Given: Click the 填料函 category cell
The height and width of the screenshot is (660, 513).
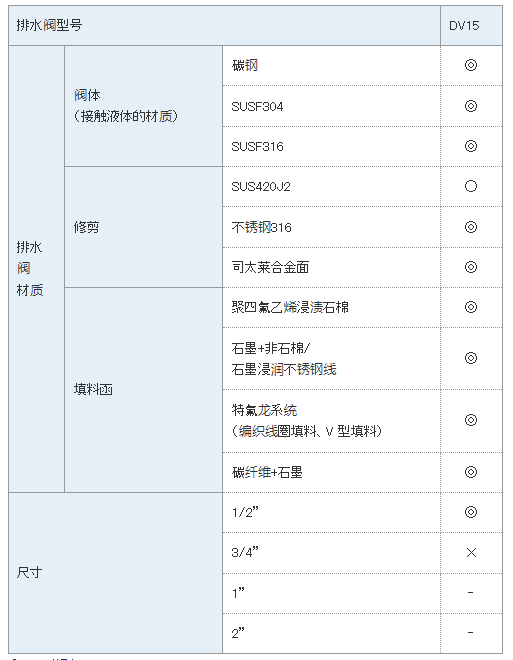Looking at the screenshot, I should [x=144, y=390].
